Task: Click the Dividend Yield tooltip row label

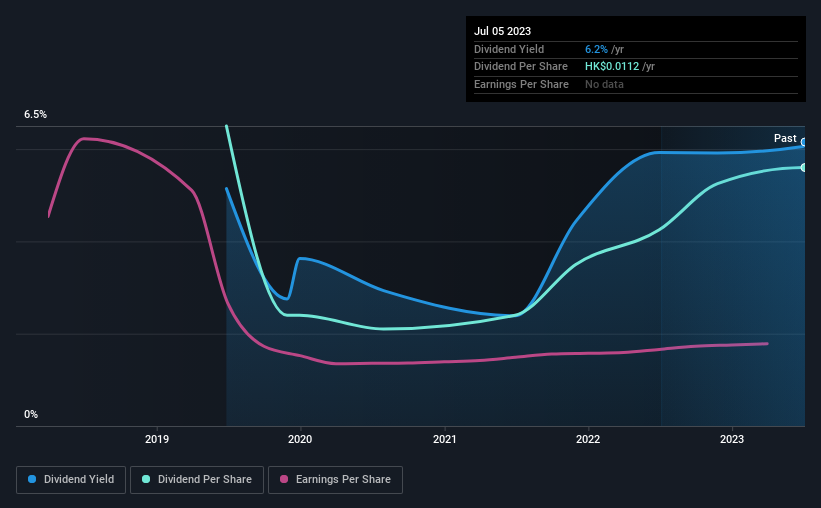Action: pyautogui.click(x=509, y=49)
